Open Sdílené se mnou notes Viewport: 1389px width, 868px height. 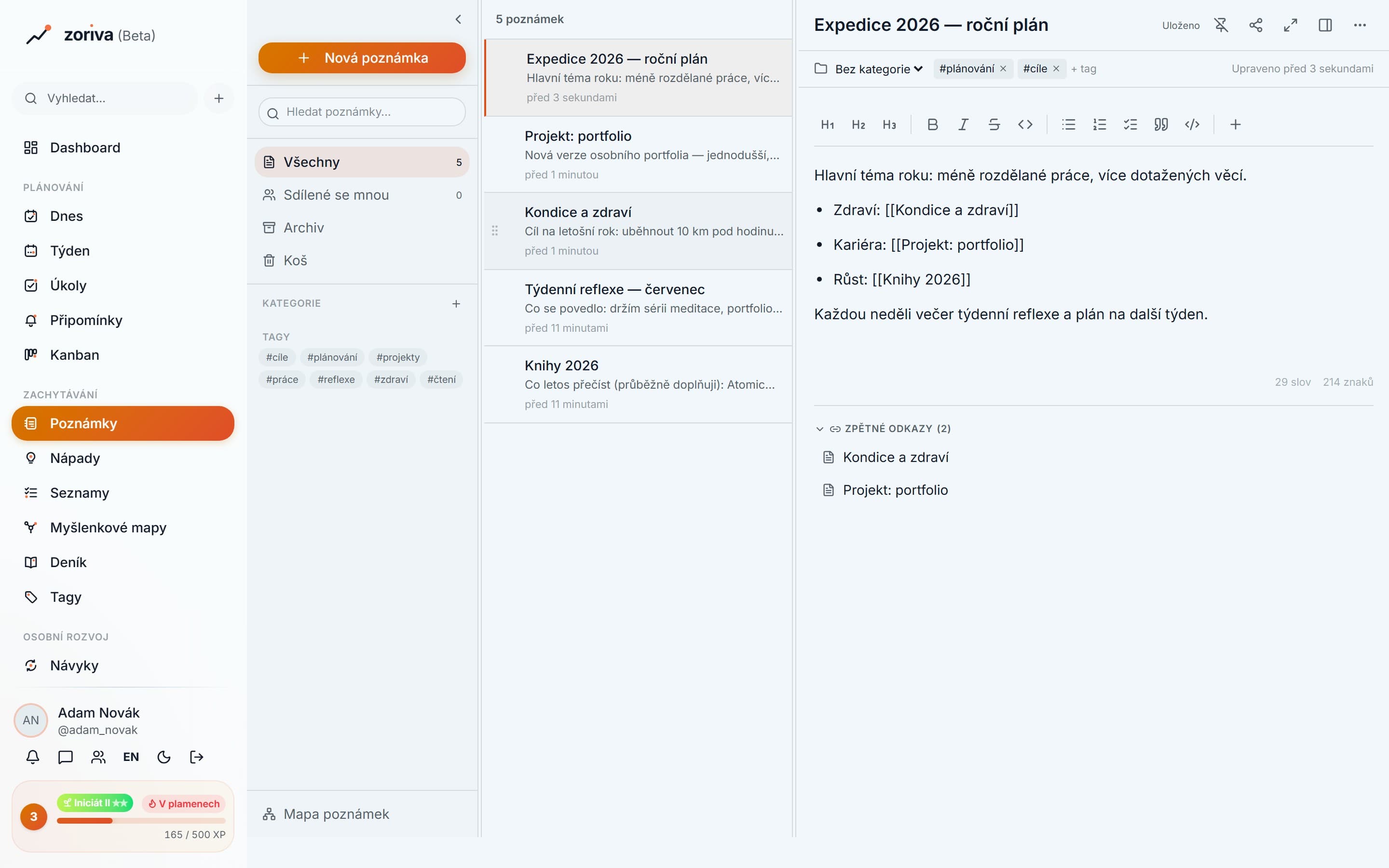point(362,195)
